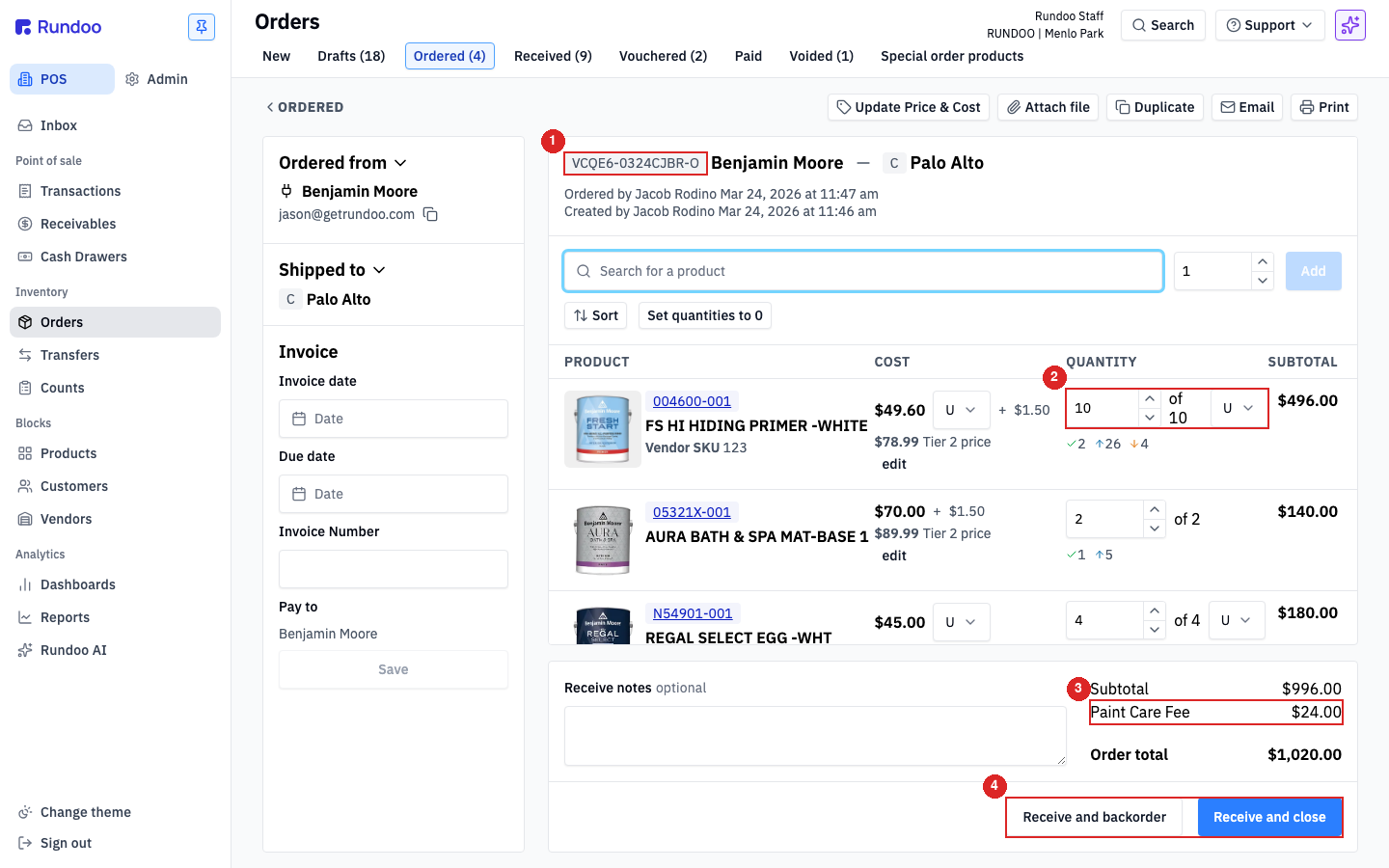
Task: Open the Invoice date picker
Action: (x=394, y=419)
